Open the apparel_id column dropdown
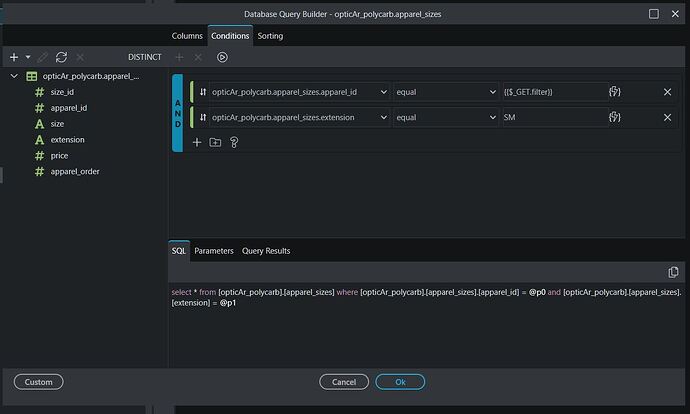This screenshot has height=414, width=690. tap(299, 92)
